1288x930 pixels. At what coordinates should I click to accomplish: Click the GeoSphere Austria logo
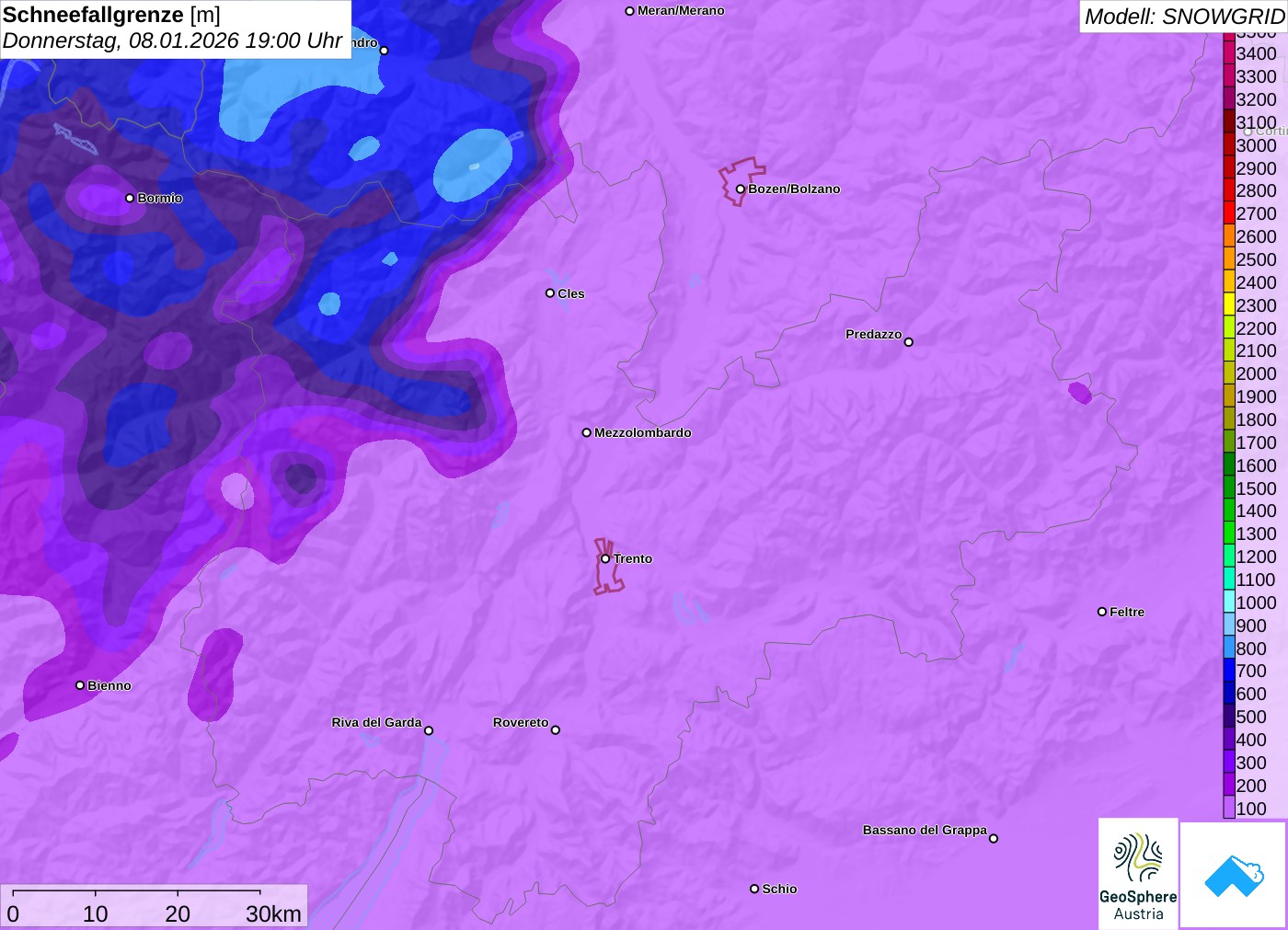pyautogui.click(x=1138, y=873)
